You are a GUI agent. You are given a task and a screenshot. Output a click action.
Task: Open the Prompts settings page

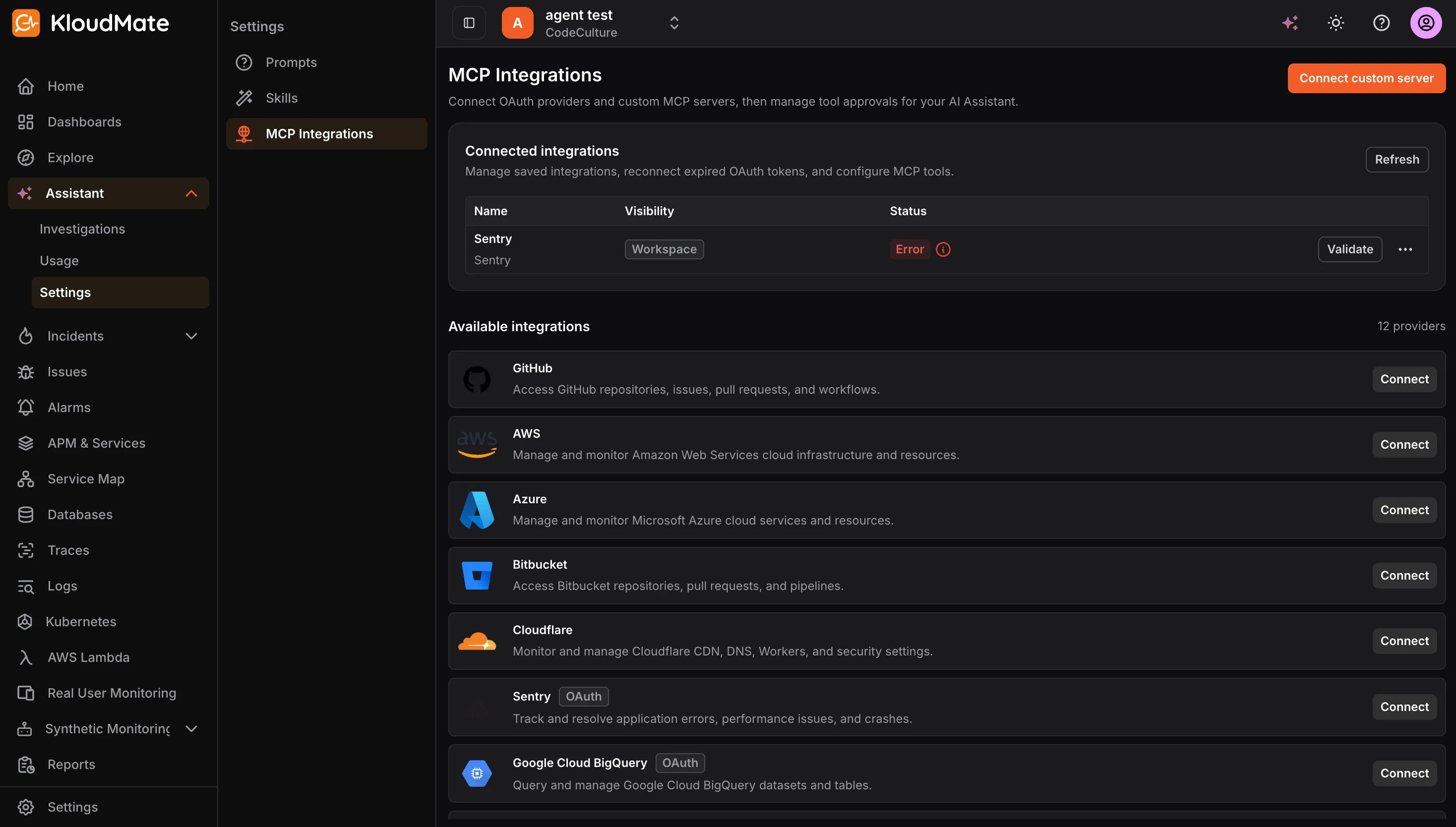[x=327, y=62]
